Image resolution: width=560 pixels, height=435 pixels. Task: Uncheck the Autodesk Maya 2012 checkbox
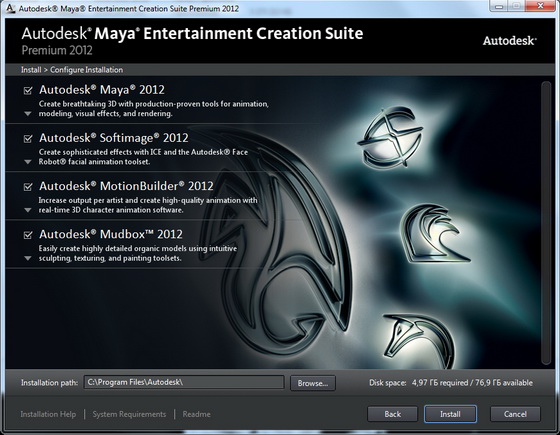(x=28, y=90)
